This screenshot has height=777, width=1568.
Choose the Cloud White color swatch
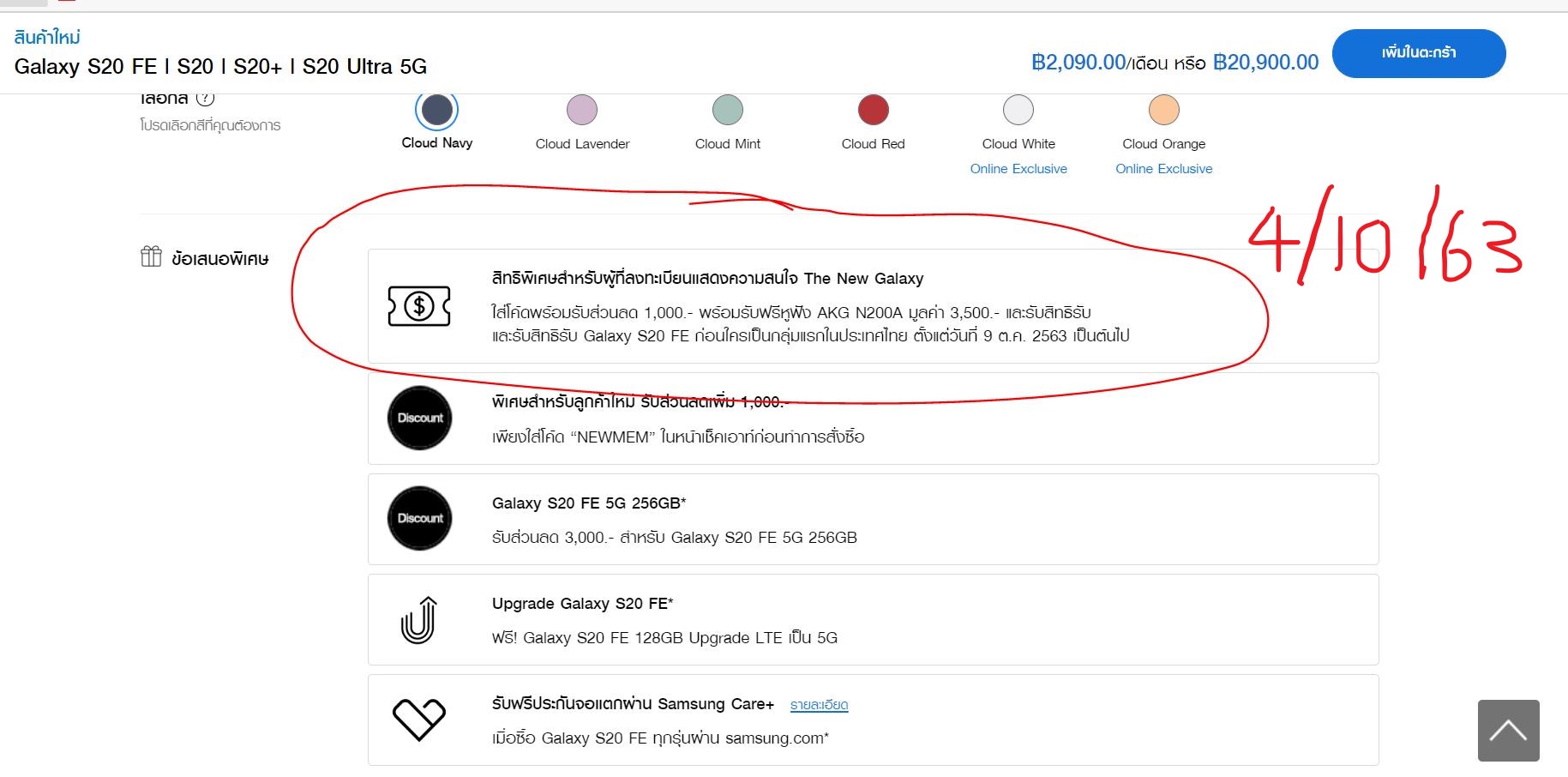tap(1018, 110)
